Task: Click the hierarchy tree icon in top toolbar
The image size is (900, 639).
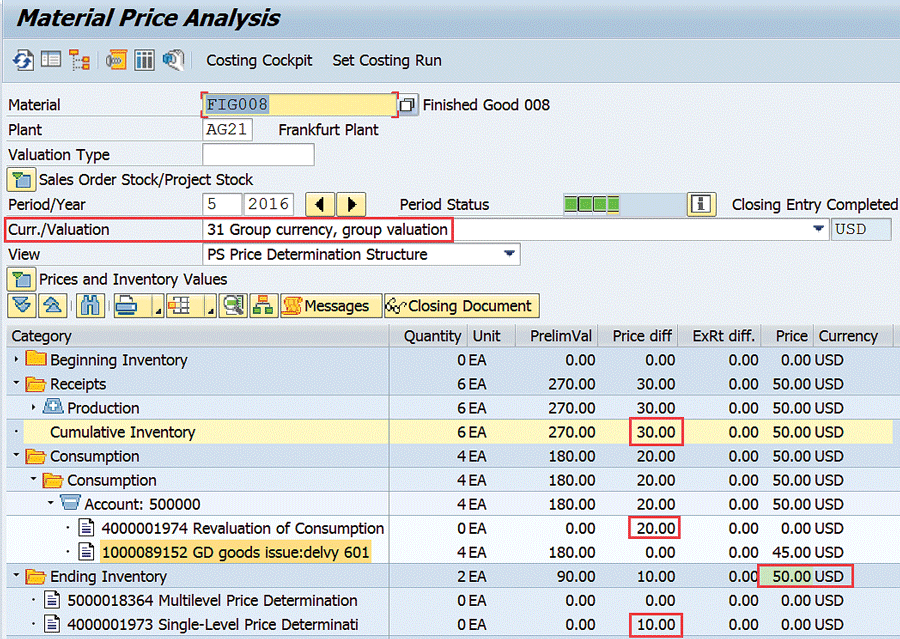Action: 79,60
